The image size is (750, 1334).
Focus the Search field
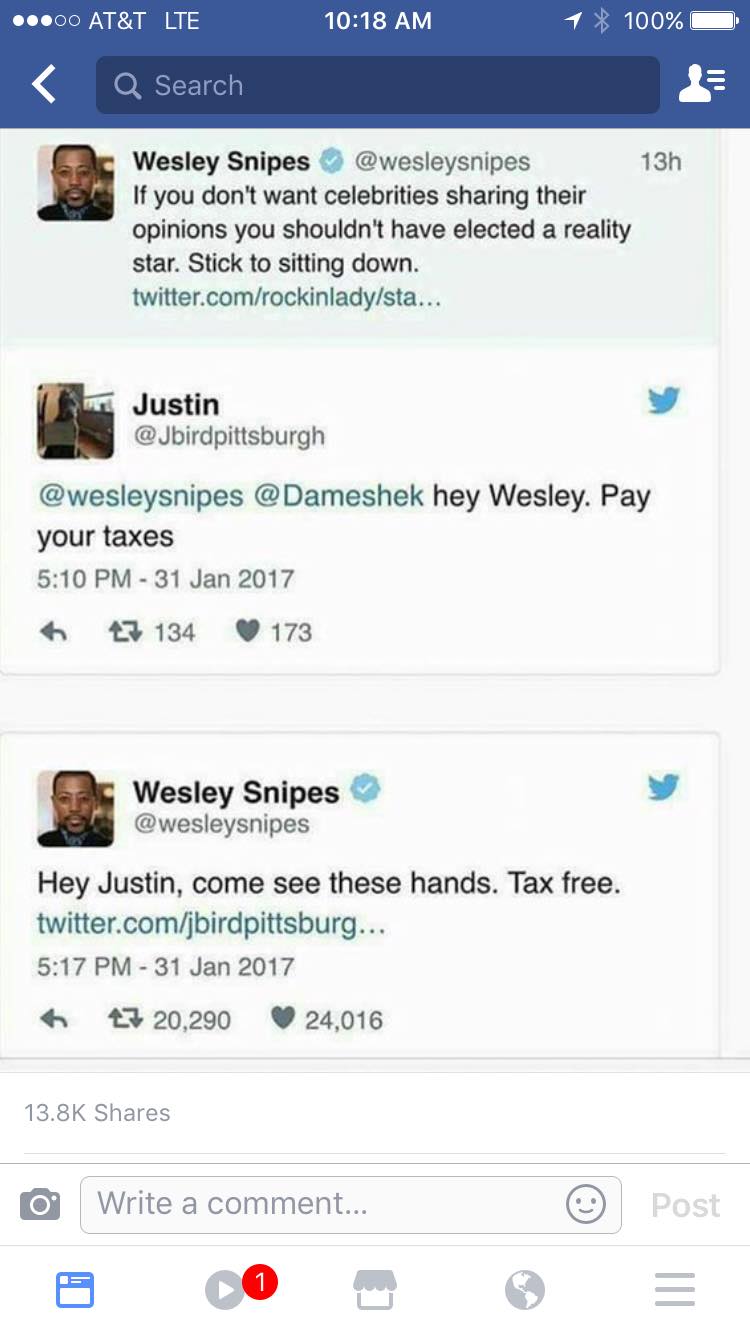[x=378, y=85]
